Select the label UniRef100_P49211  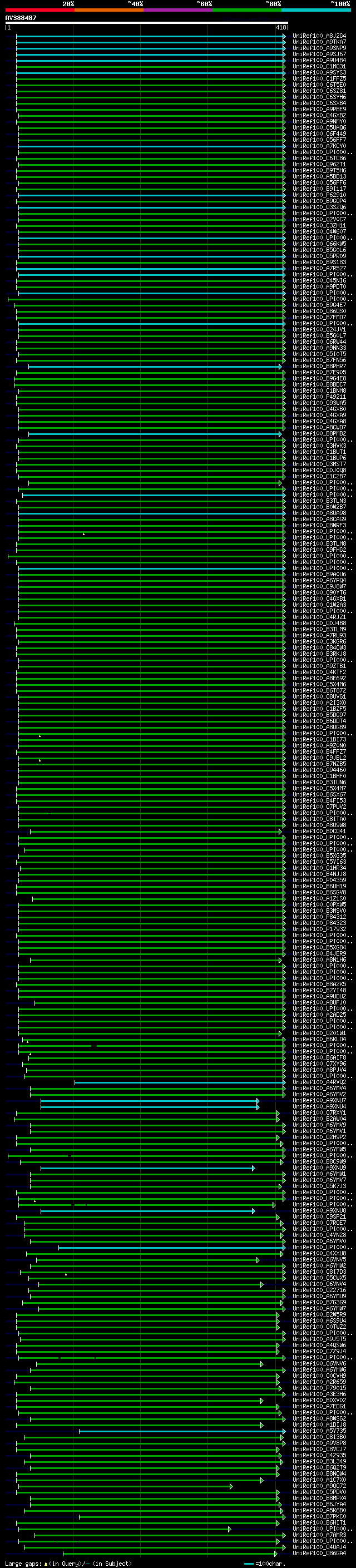click(x=319, y=397)
